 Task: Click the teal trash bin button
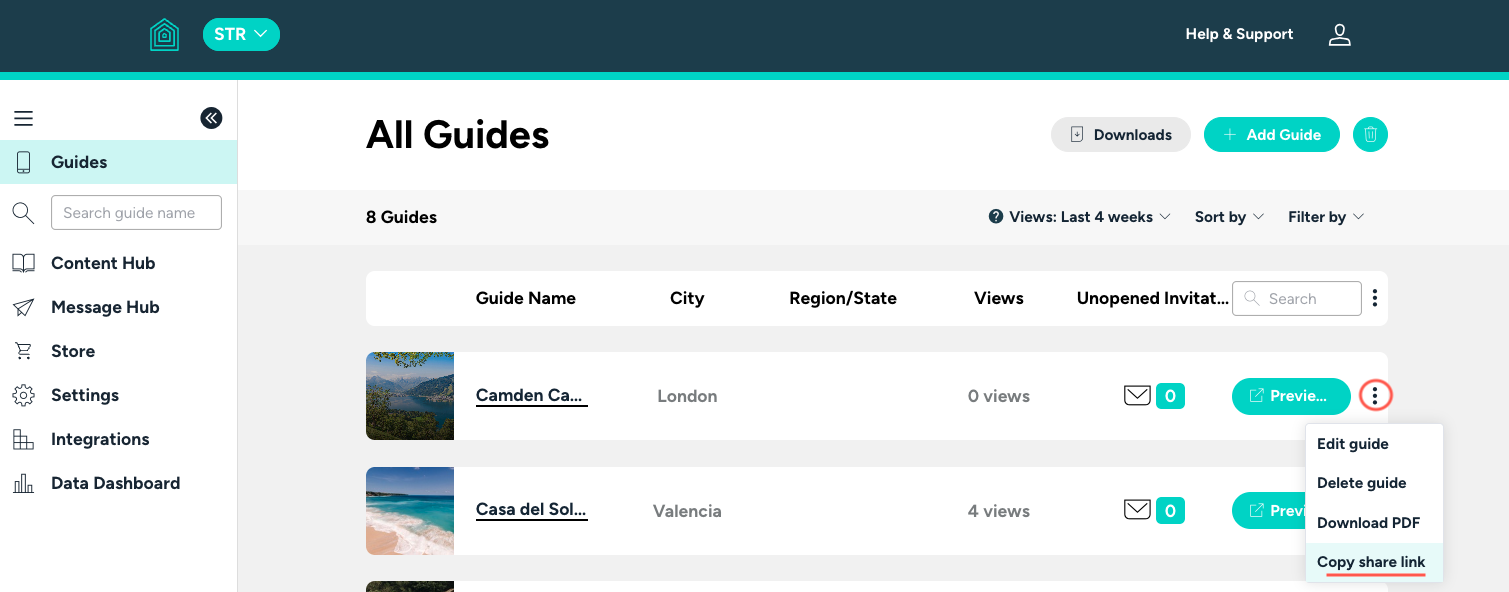coord(1370,135)
